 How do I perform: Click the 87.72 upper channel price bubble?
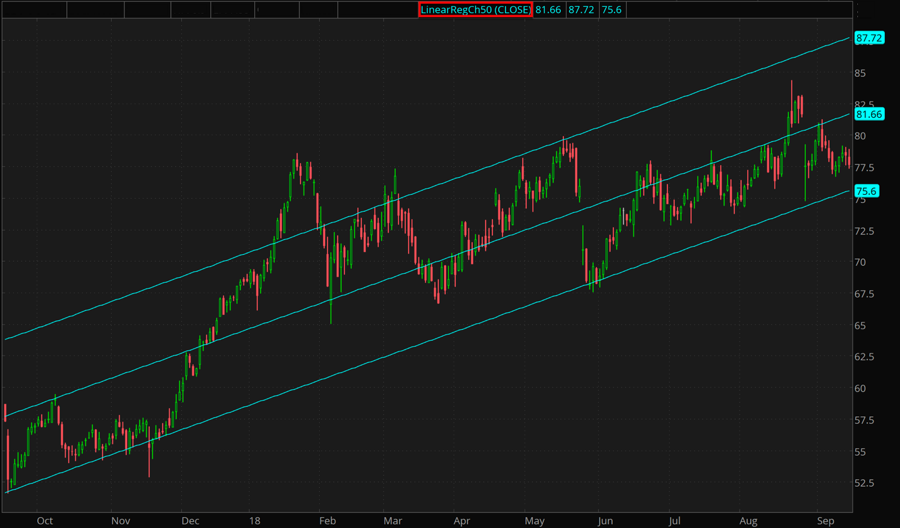(x=868, y=38)
